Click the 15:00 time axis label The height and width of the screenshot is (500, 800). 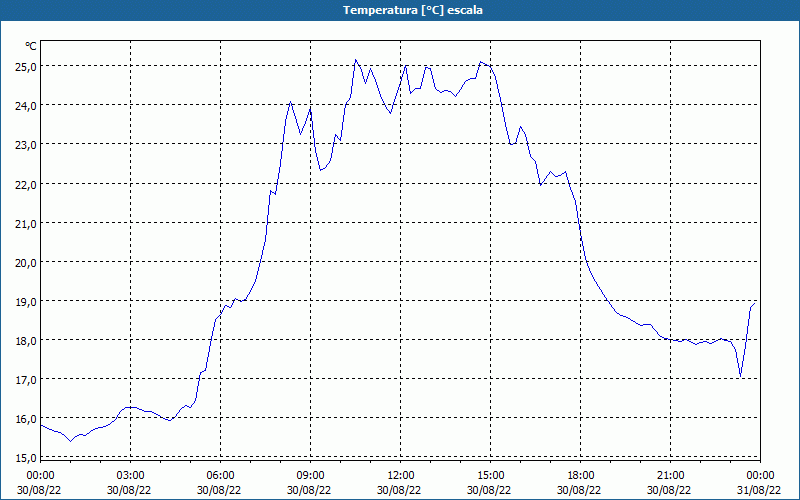pyautogui.click(x=490, y=476)
